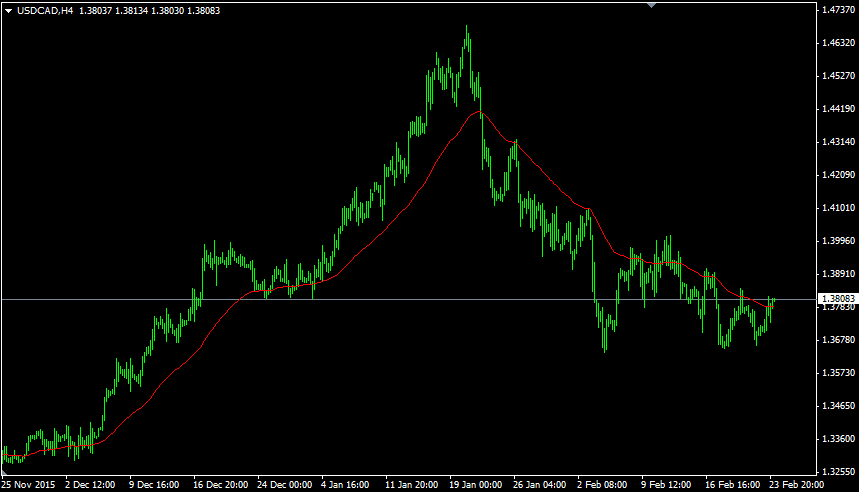Image resolution: width=859 pixels, height=492 pixels.
Task: Click the 1.39960 price scale label
Action: click(839, 241)
